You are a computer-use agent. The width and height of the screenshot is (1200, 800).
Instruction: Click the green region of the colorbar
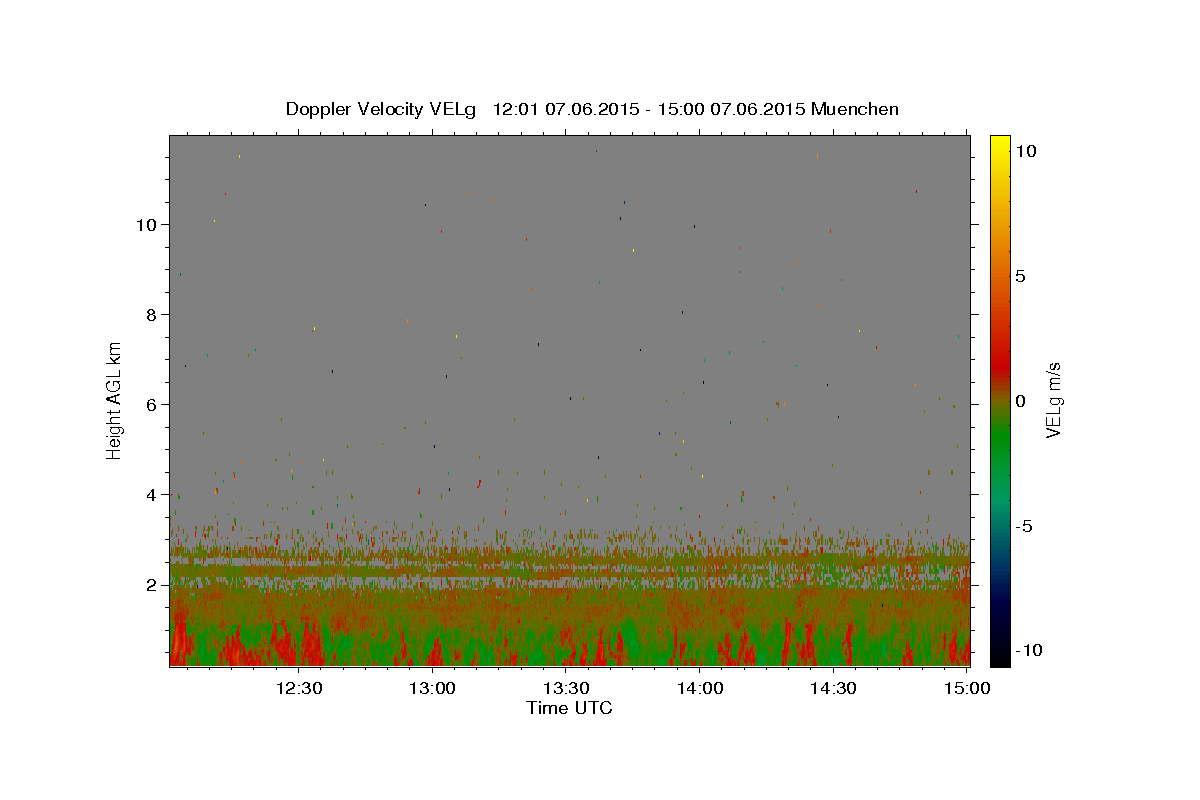click(1000, 470)
